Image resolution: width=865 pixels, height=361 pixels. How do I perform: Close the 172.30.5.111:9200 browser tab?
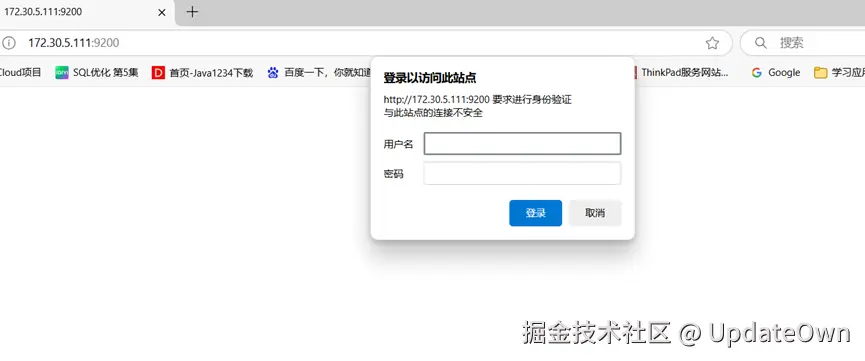(162, 12)
